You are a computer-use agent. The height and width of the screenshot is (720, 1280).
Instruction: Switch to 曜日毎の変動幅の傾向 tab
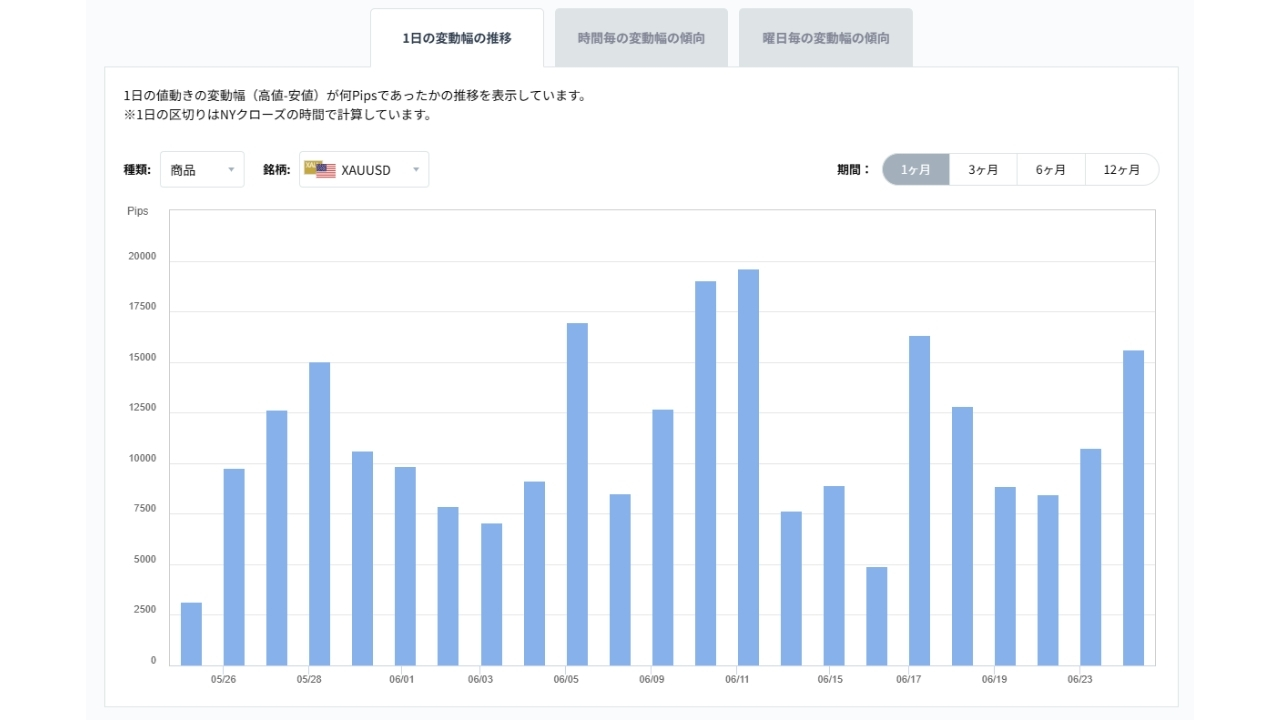826,38
